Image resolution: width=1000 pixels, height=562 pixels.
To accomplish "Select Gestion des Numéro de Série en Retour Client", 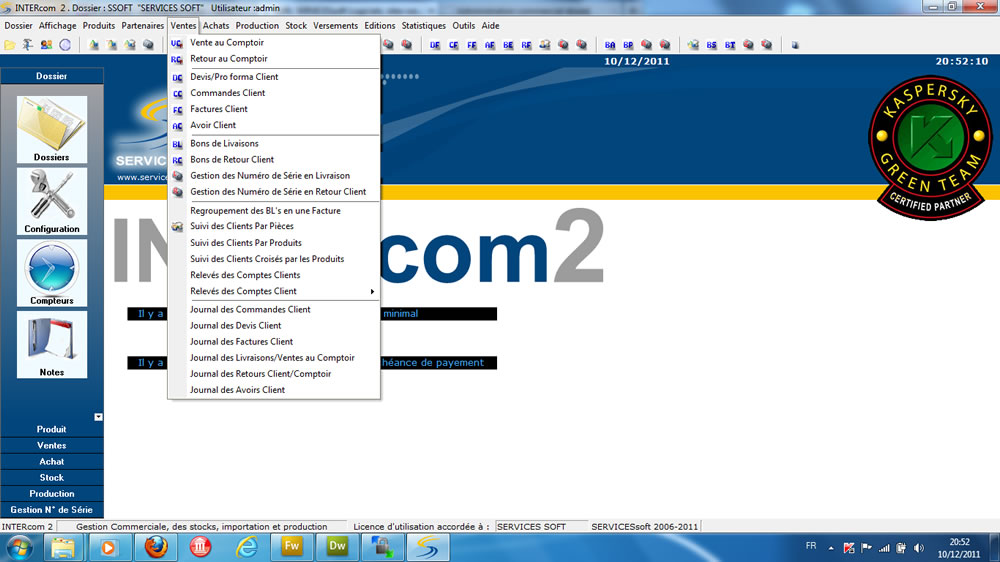I will [x=274, y=192].
